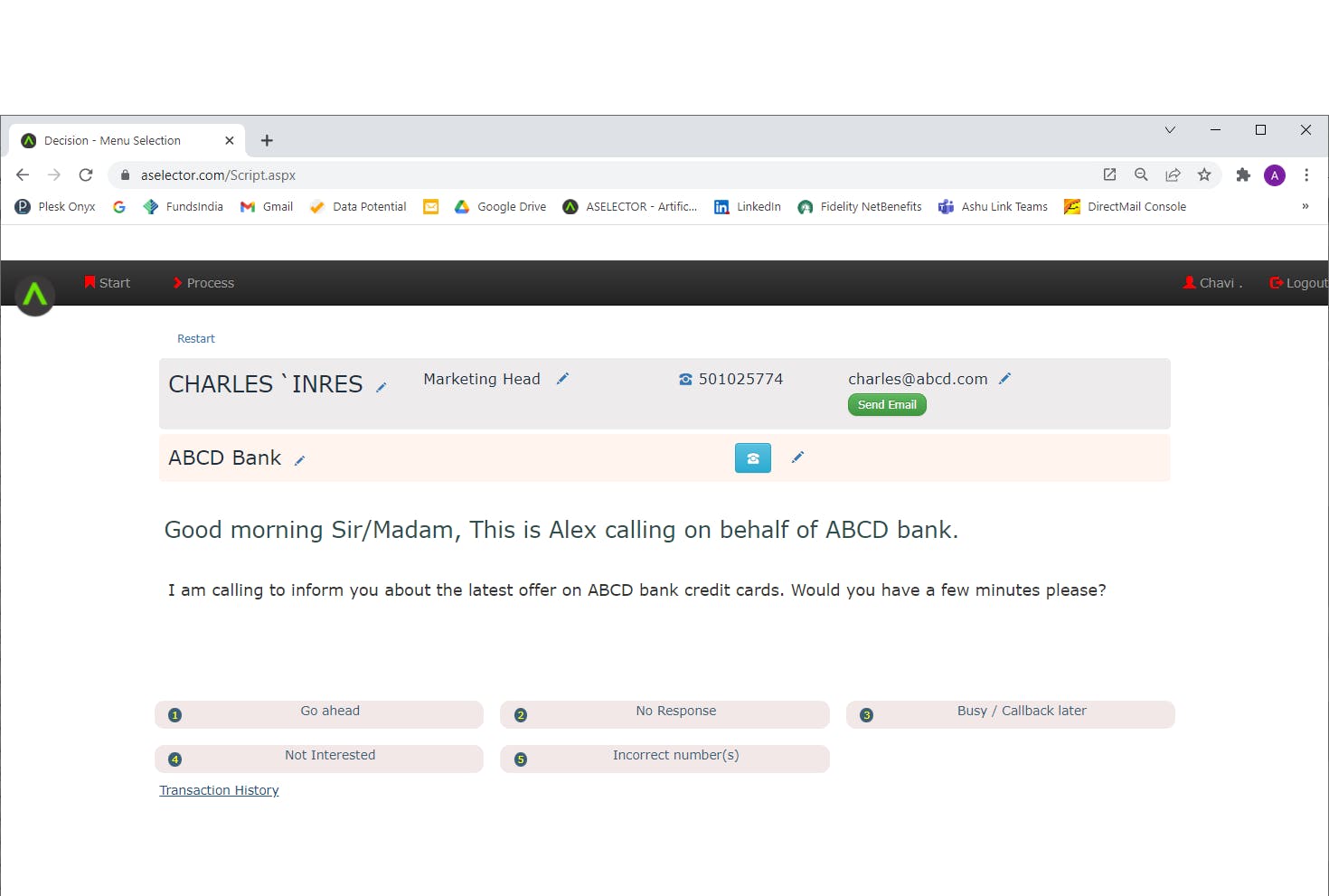Select the Go ahead response option
The width and height of the screenshot is (1329, 896).
pos(319,714)
